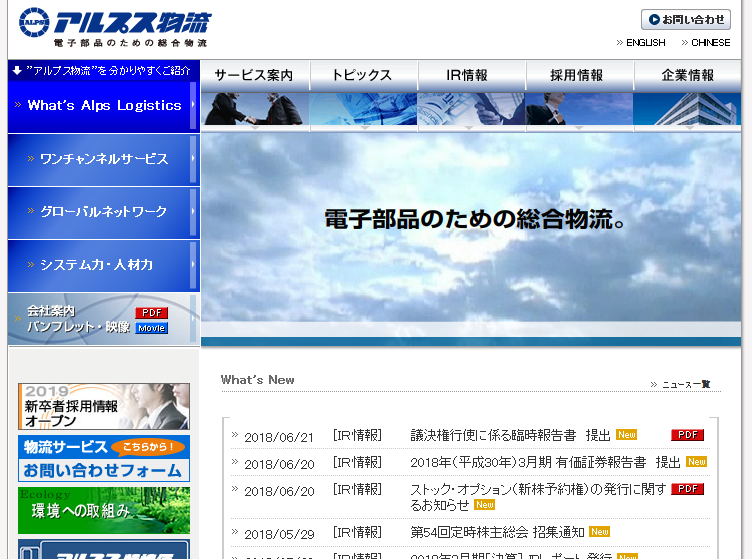Open the 会社案内 パンフレット・映像 item
Screen dimensions: 752x559
tap(104, 319)
